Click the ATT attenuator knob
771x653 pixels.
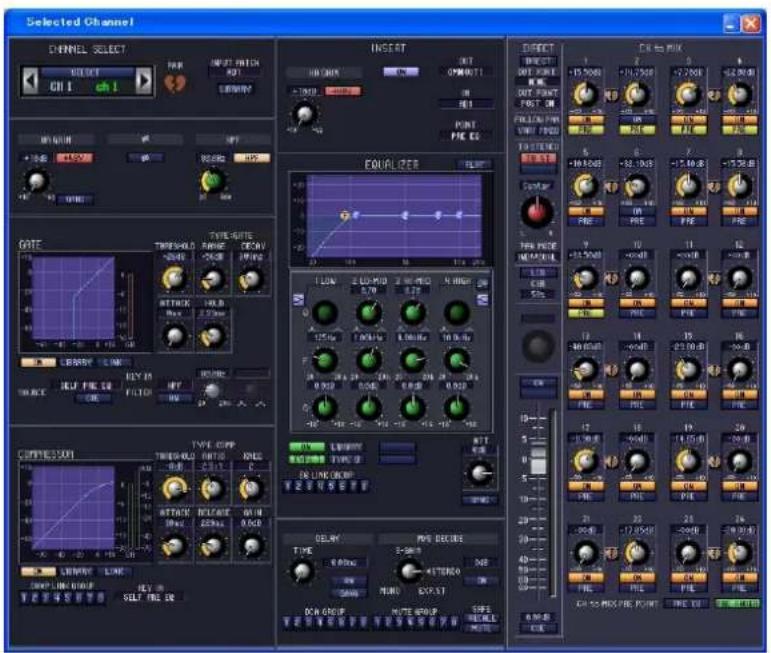pos(479,473)
